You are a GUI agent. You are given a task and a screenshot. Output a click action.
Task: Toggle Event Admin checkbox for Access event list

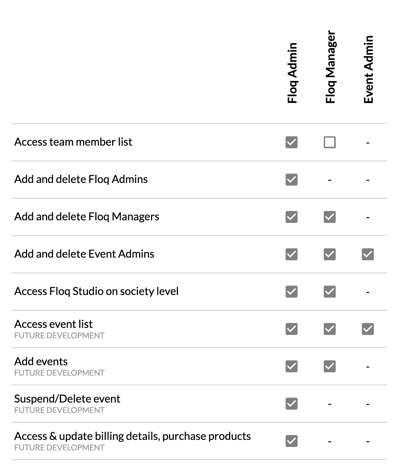368,329
